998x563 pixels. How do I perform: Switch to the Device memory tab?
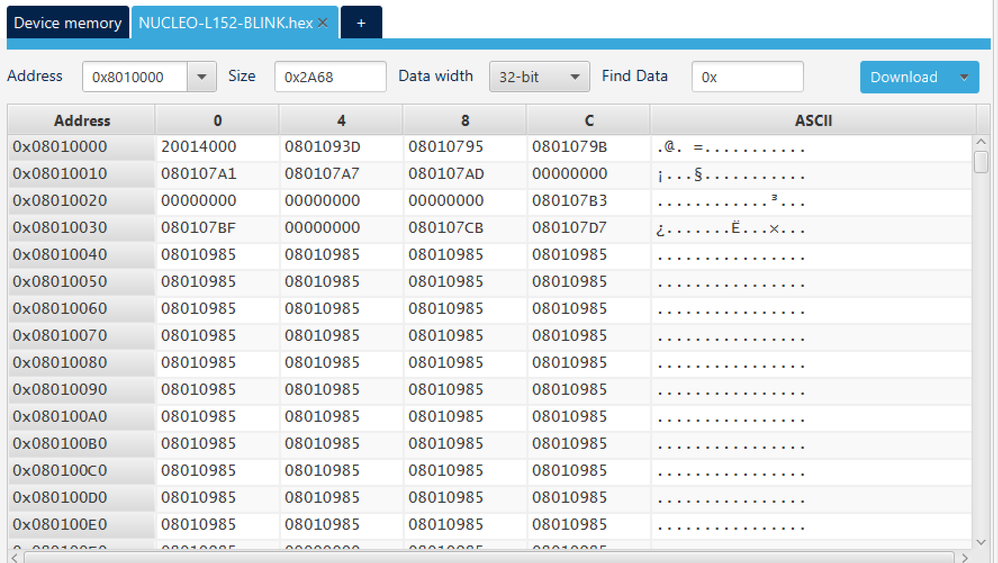tap(67, 23)
